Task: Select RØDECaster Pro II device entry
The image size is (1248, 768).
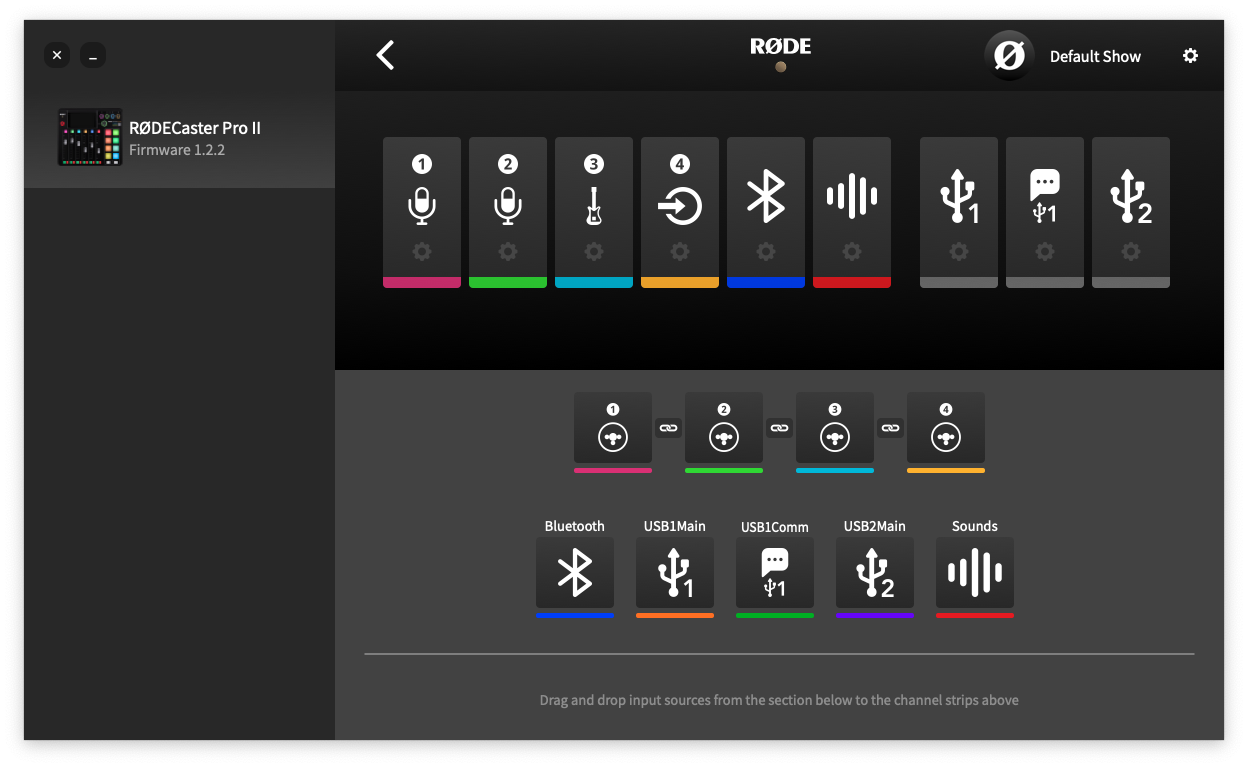Action: coord(179,138)
